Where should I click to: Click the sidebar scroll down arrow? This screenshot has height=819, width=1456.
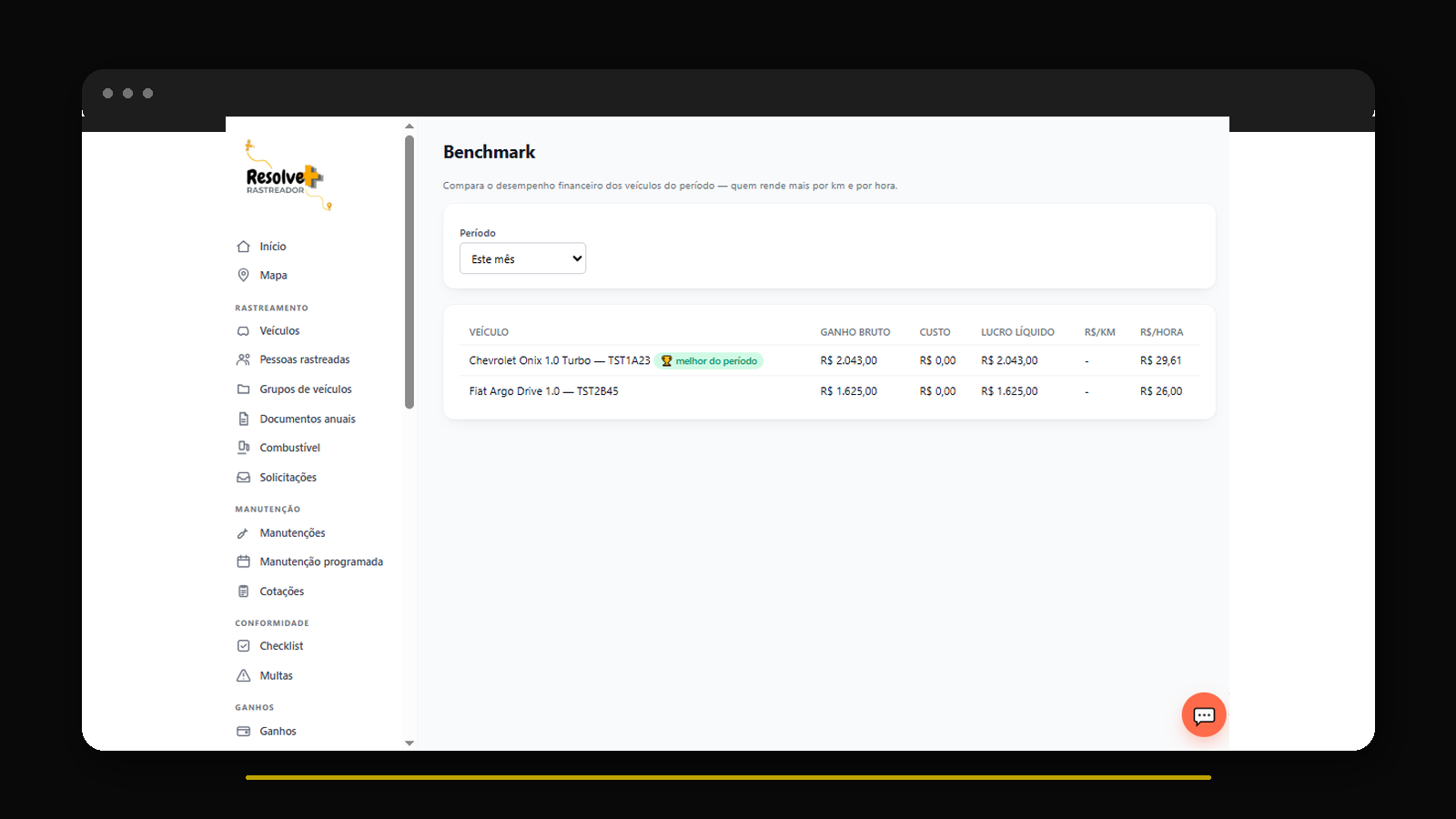click(409, 743)
